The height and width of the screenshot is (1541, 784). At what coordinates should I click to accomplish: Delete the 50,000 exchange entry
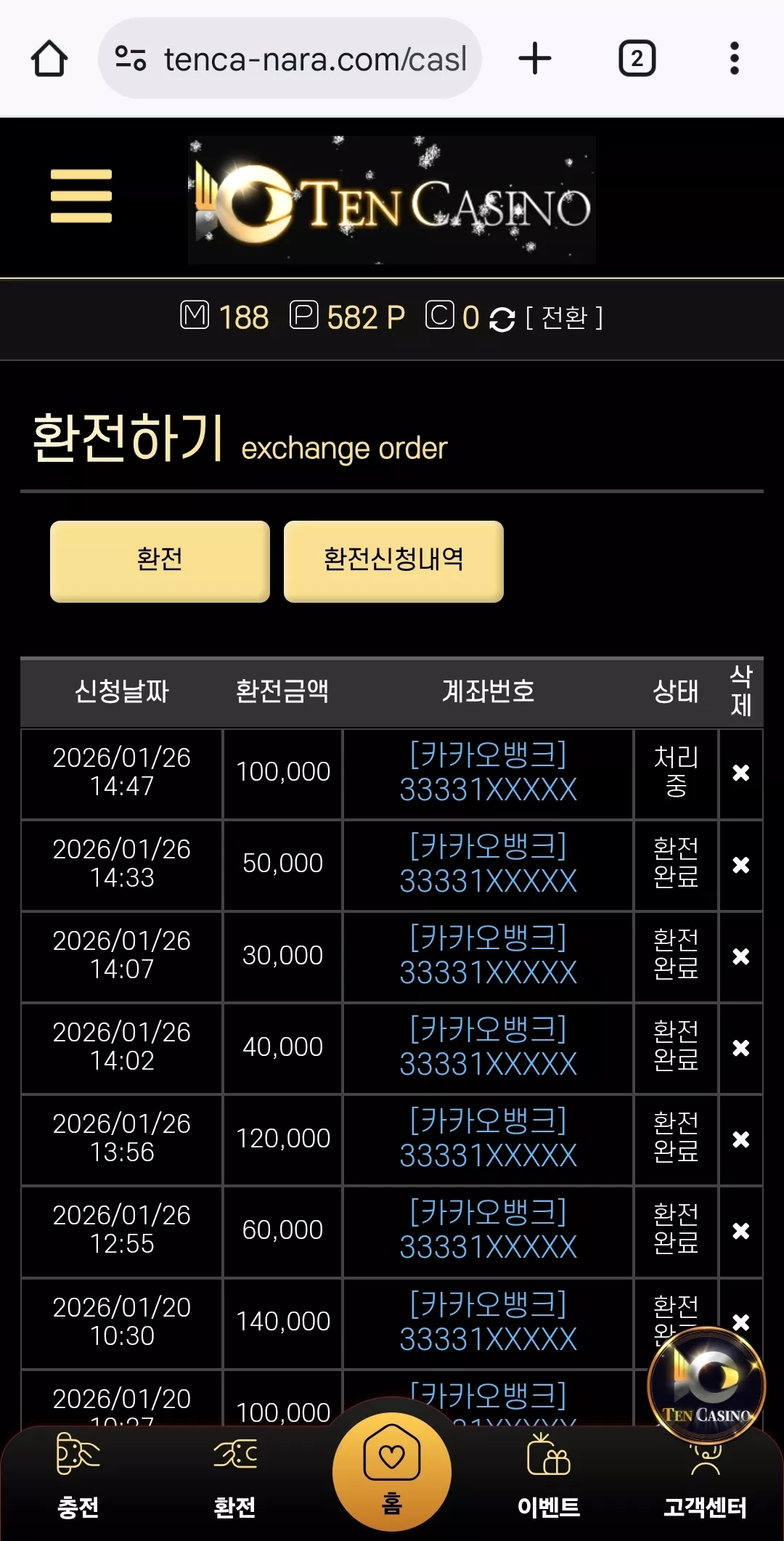click(740, 865)
